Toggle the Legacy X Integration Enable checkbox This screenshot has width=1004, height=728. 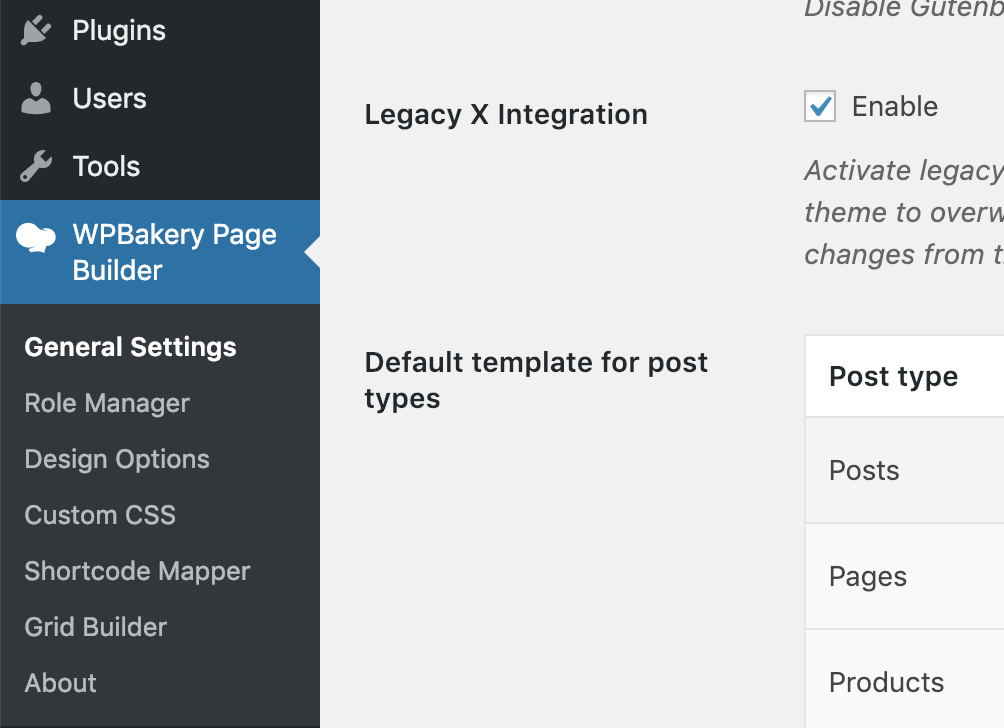click(820, 106)
